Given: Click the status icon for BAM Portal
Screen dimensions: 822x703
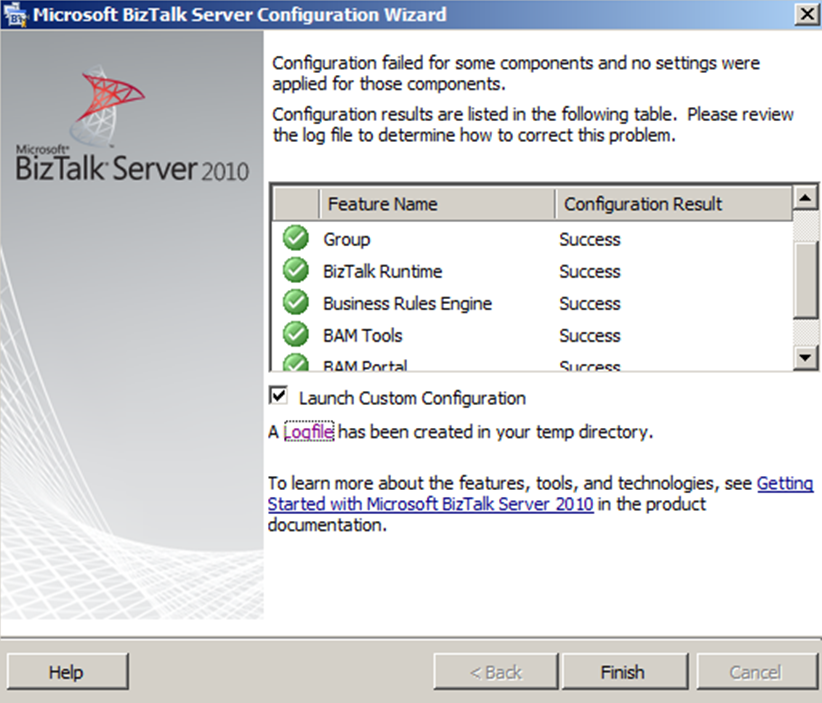Looking at the screenshot, I should [295, 363].
